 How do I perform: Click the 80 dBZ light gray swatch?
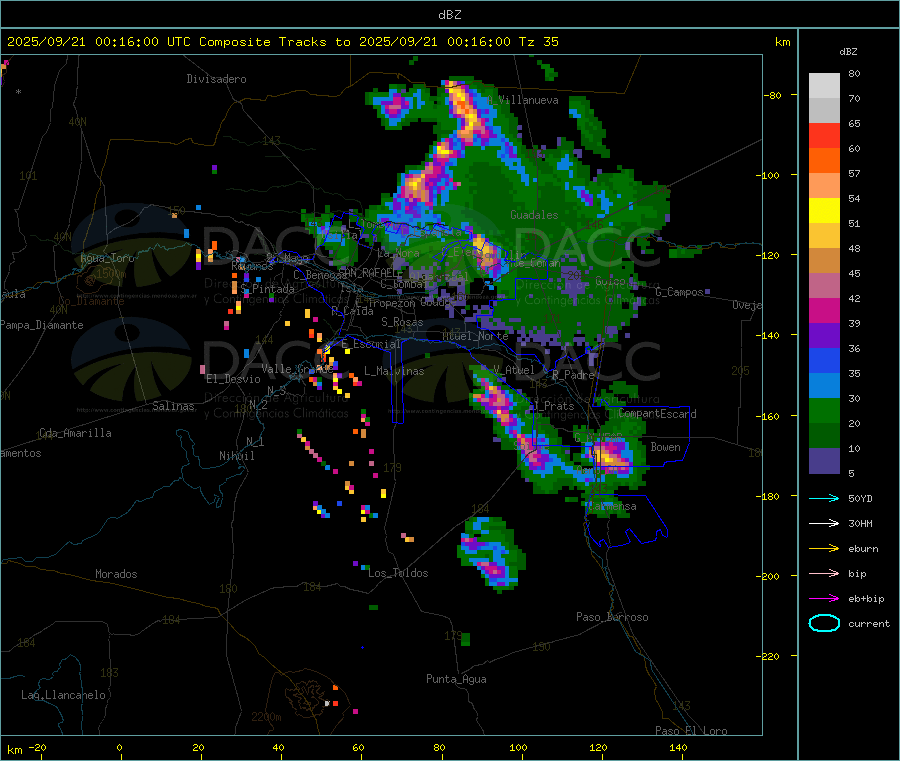pos(824,85)
